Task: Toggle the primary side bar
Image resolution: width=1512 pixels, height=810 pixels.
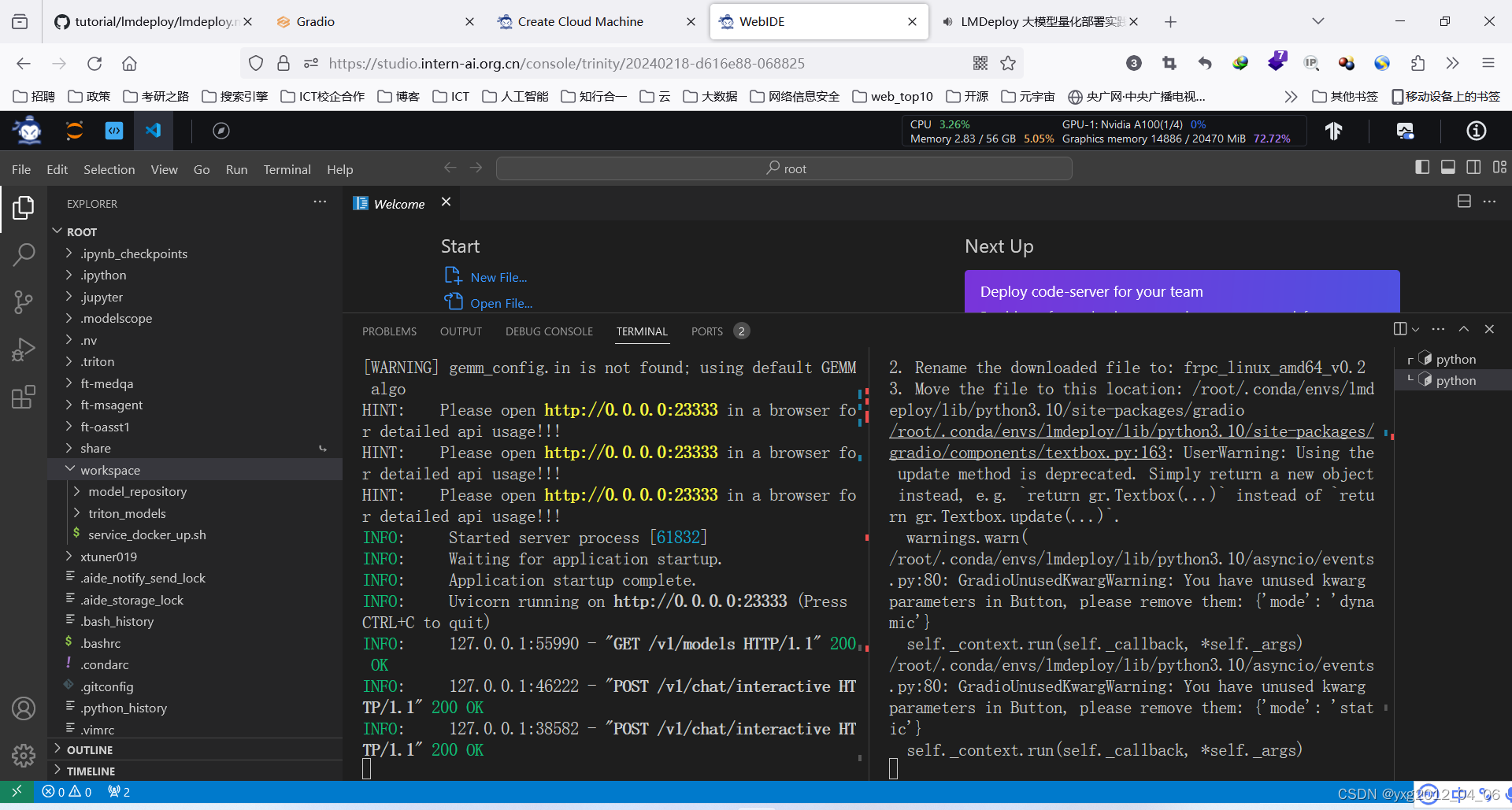Action: tap(1422, 168)
